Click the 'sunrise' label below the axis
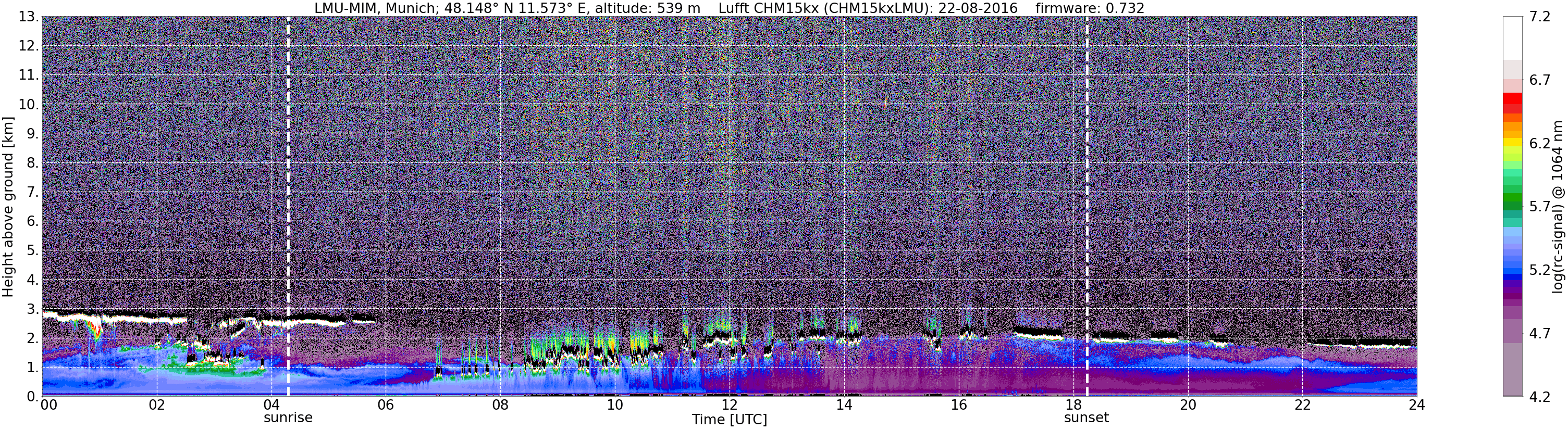Image resolution: width=1568 pixels, height=430 pixels. pyautogui.click(x=288, y=418)
